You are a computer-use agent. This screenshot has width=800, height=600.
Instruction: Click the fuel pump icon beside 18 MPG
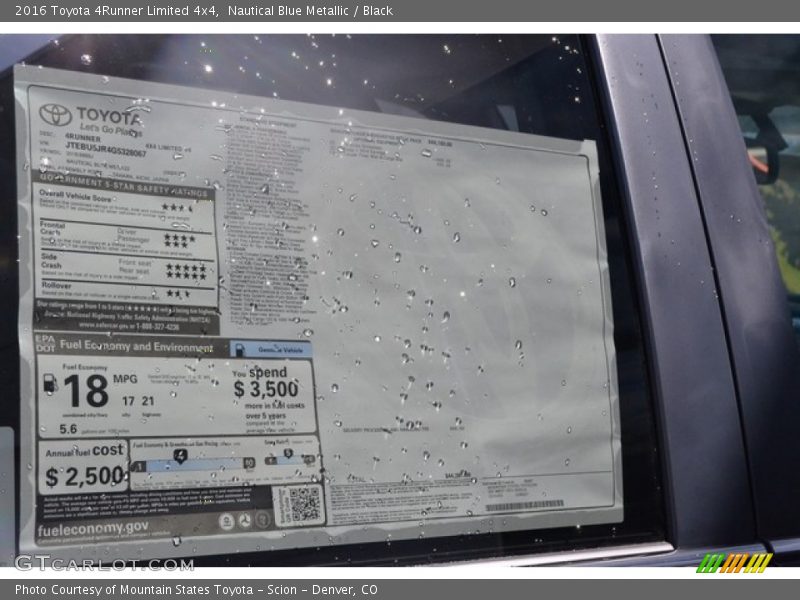click(x=49, y=384)
